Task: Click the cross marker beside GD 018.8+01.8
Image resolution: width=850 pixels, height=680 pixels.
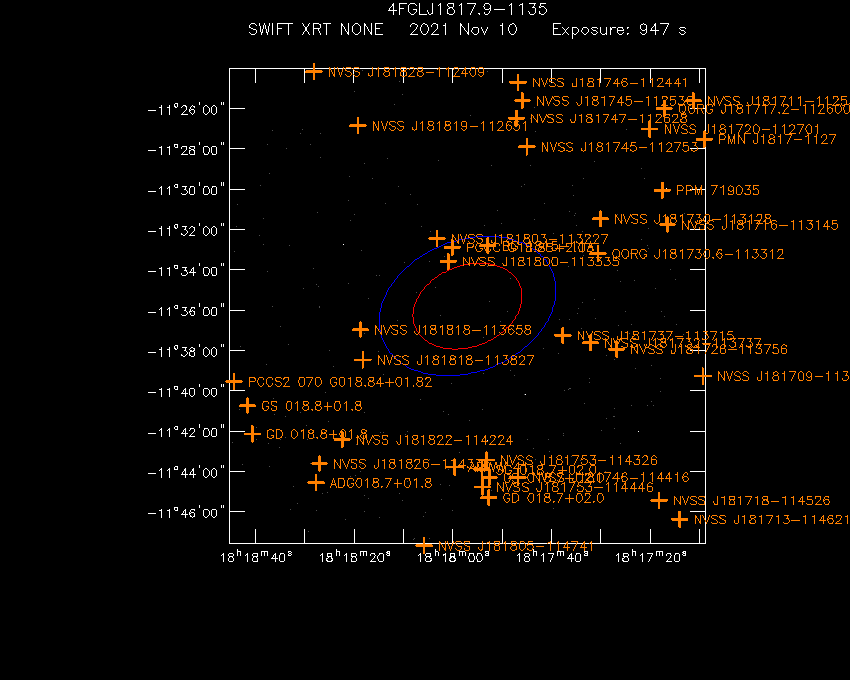Action: pyautogui.click(x=252, y=434)
